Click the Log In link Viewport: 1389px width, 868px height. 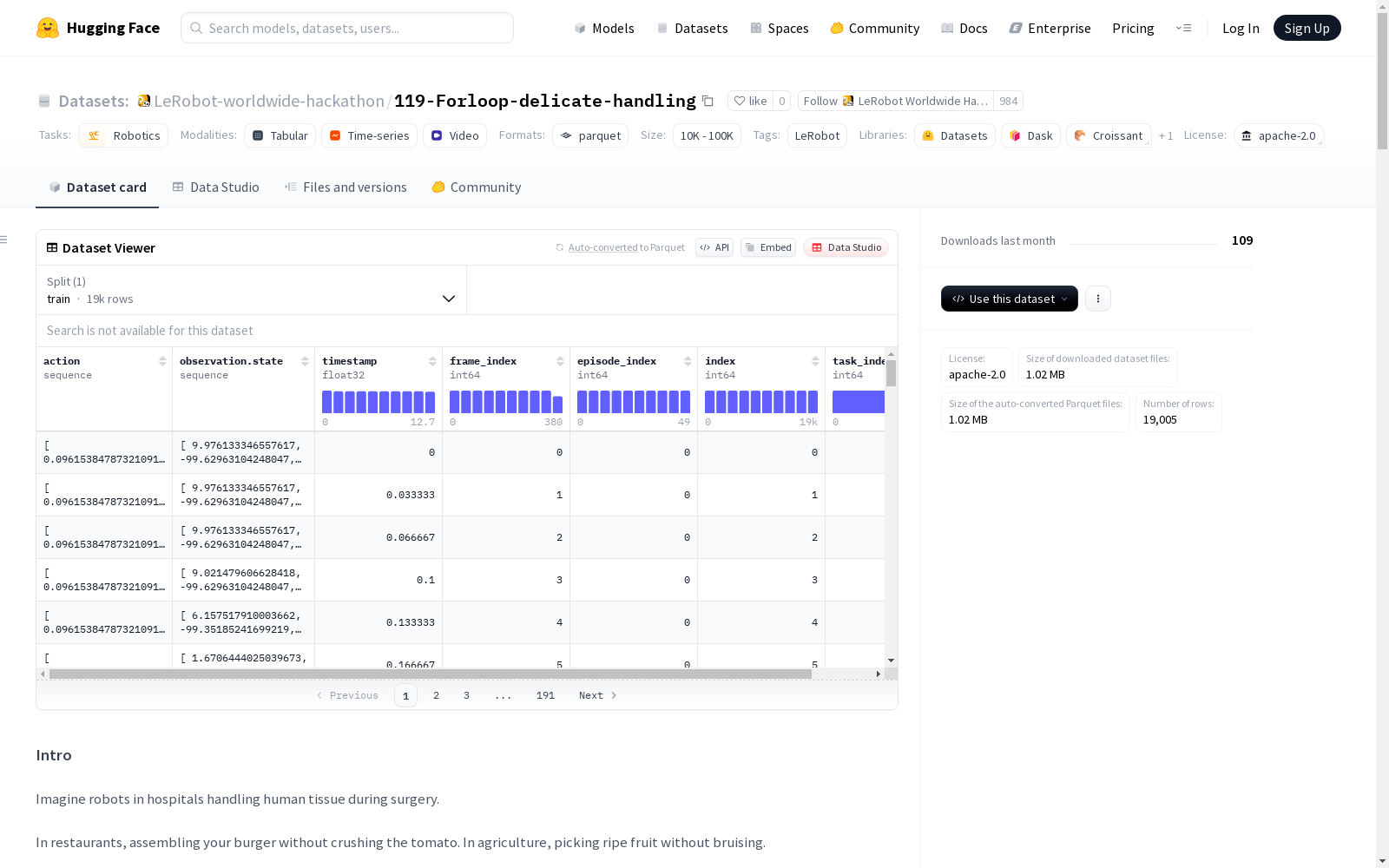[x=1241, y=28]
